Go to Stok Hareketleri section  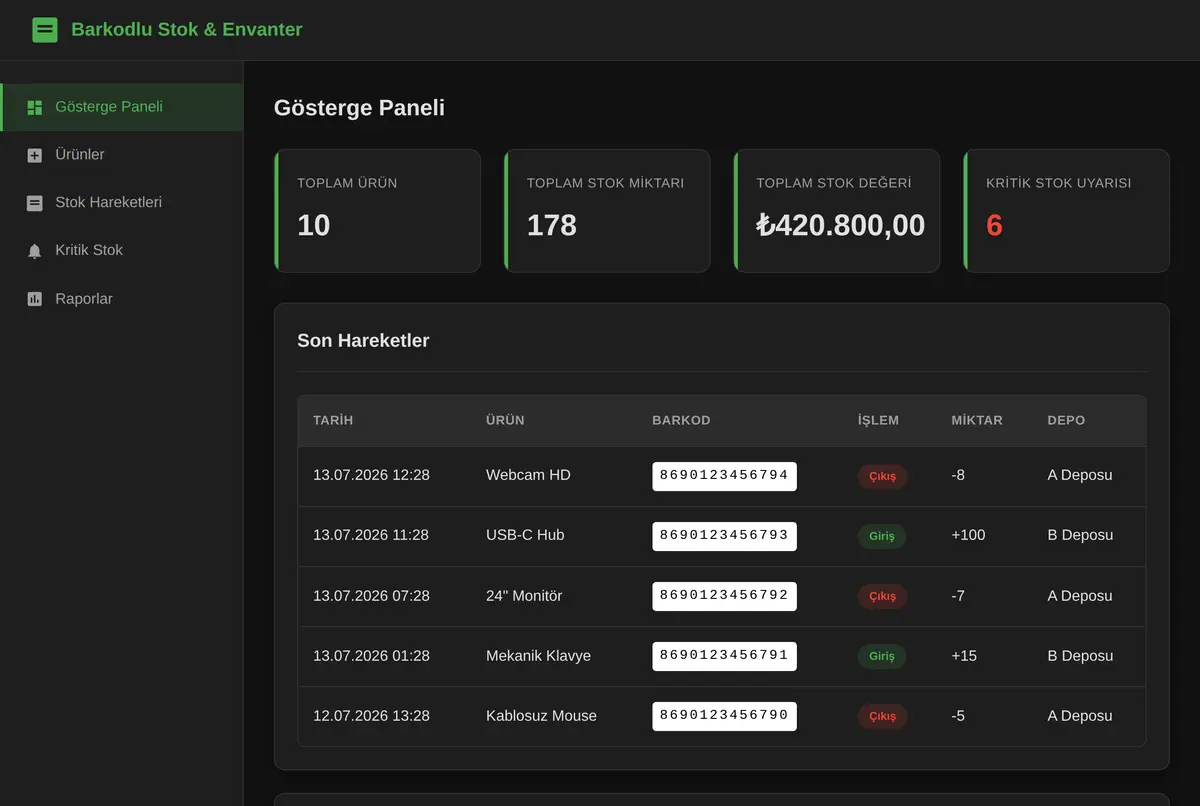(122, 203)
